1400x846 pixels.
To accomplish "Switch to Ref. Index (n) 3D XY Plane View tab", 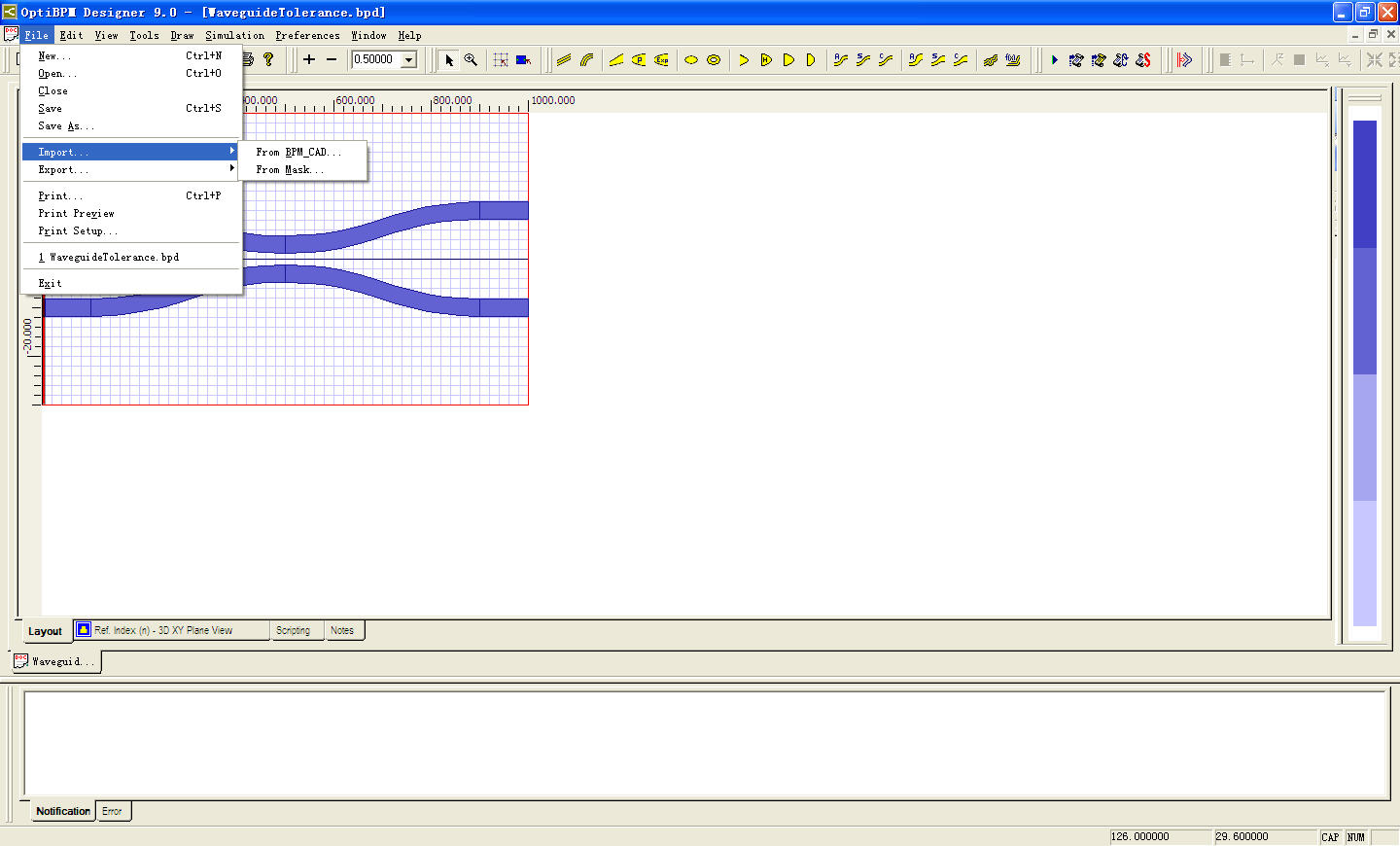I will tap(172, 630).
